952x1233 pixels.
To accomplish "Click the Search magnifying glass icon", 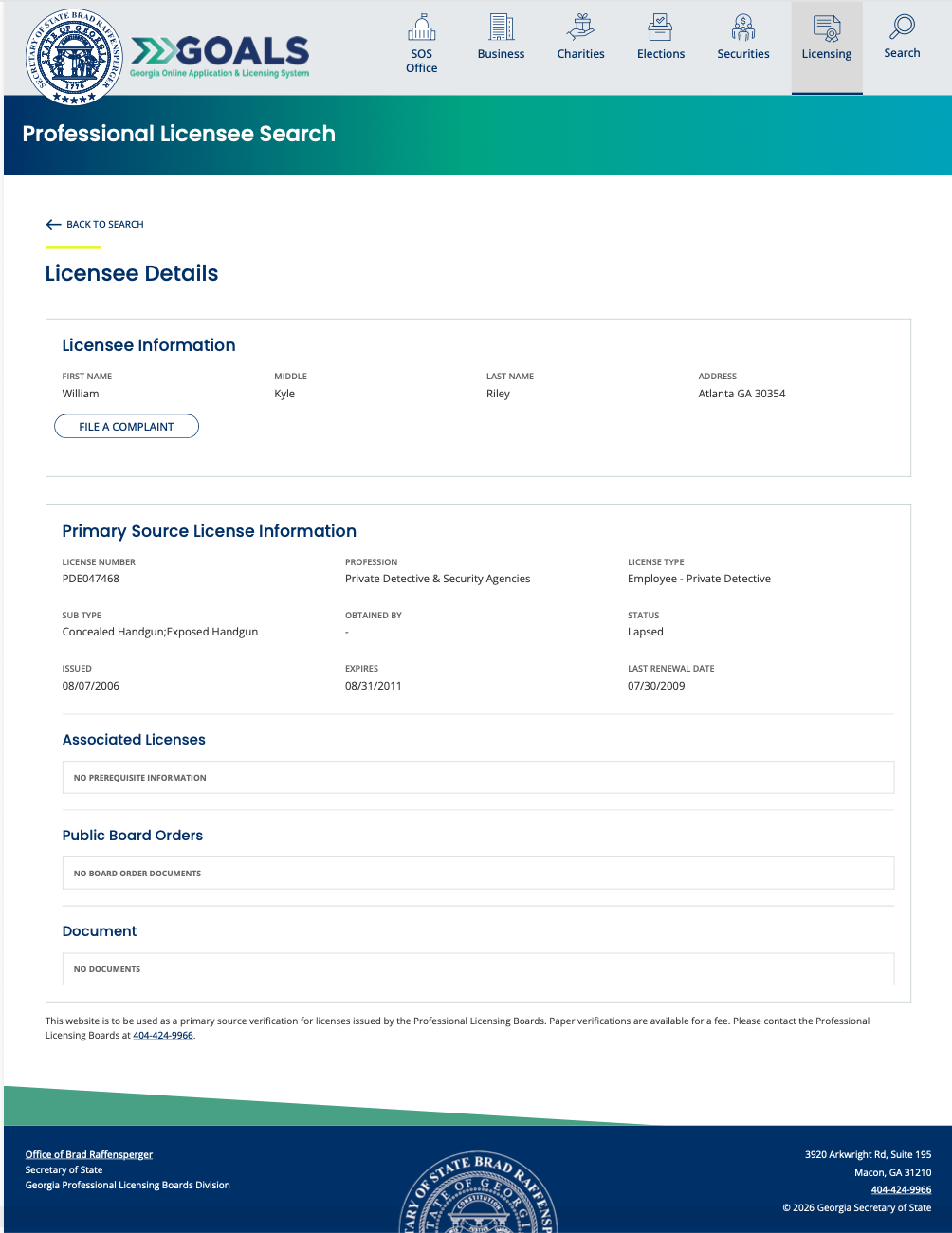I will 903,27.
